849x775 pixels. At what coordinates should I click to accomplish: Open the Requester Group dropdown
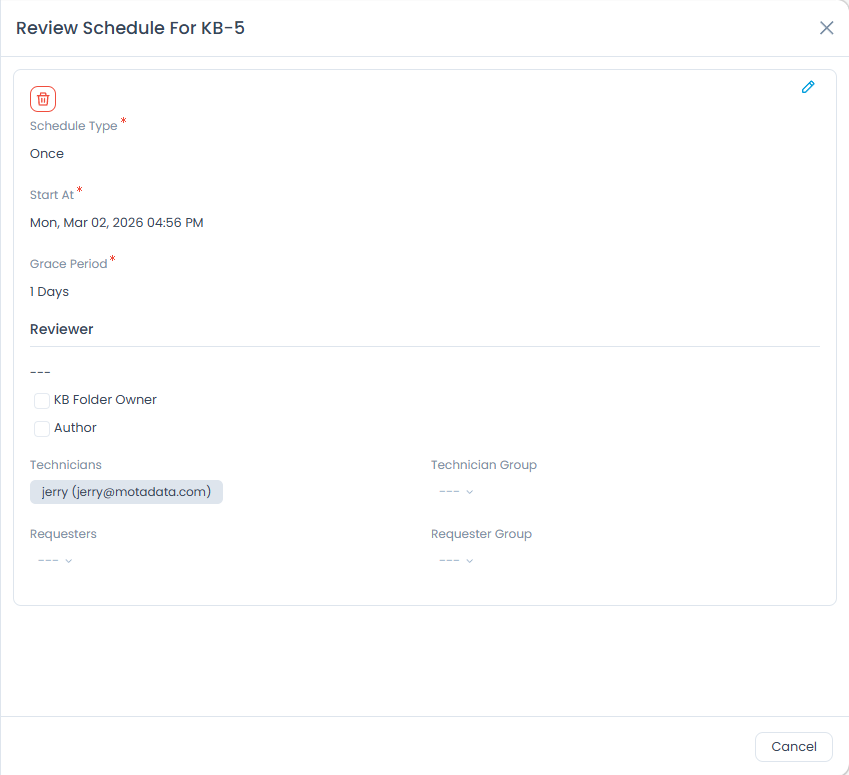click(456, 561)
